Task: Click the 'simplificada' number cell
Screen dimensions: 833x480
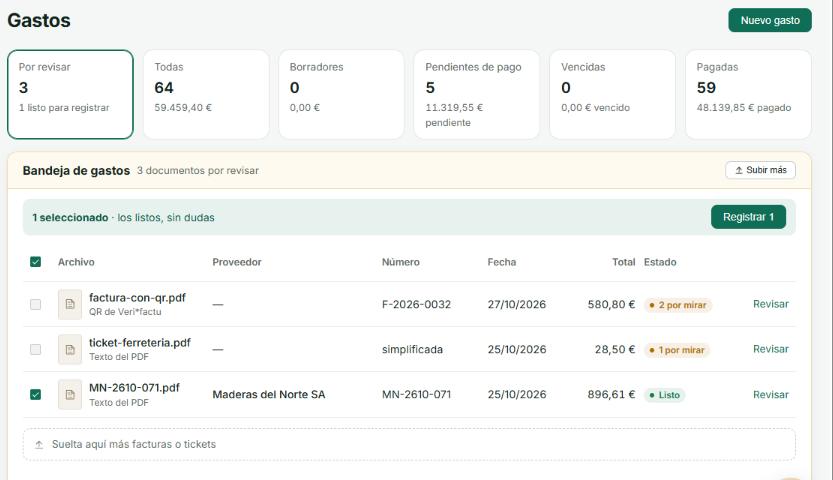Action: pos(412,349)
